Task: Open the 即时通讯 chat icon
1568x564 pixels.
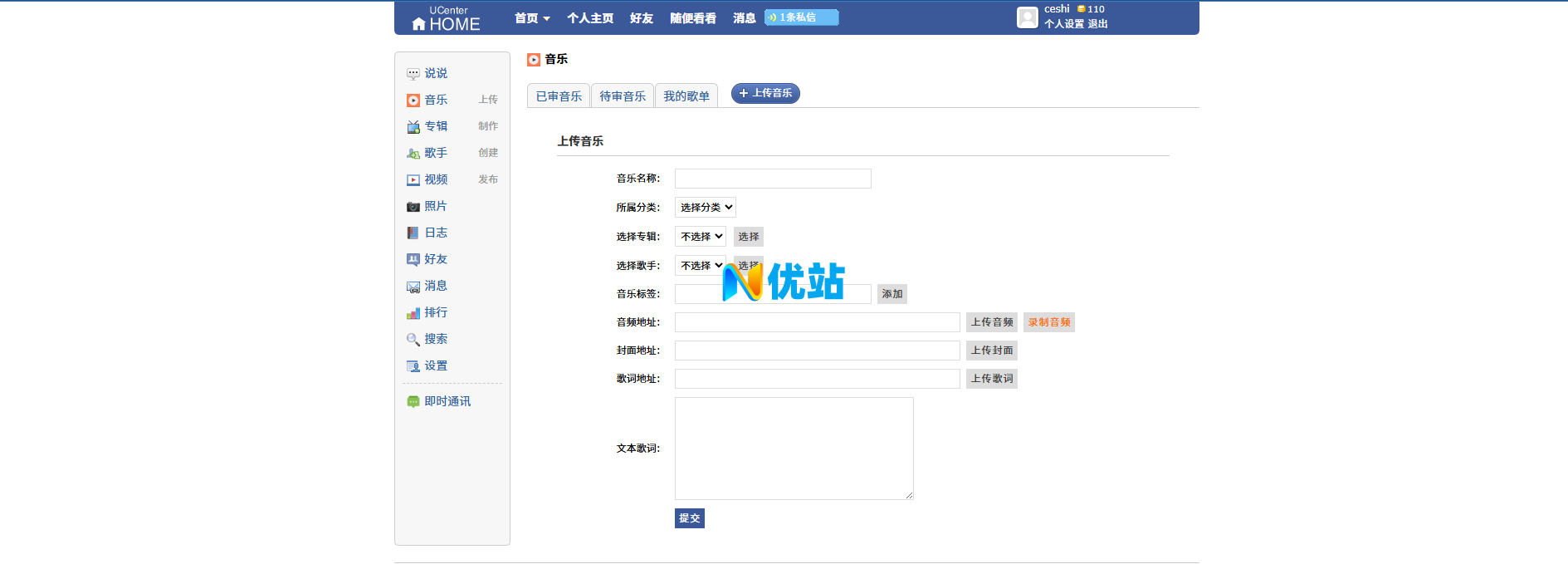Action: (x=413, y=402)
